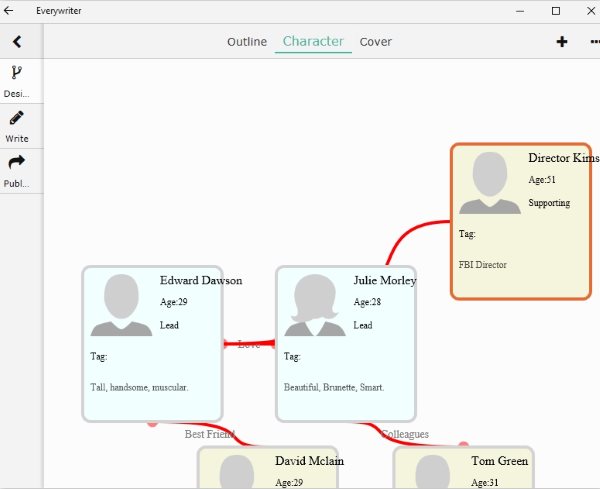Click the Best Friend relationship label

click(209, 434)
